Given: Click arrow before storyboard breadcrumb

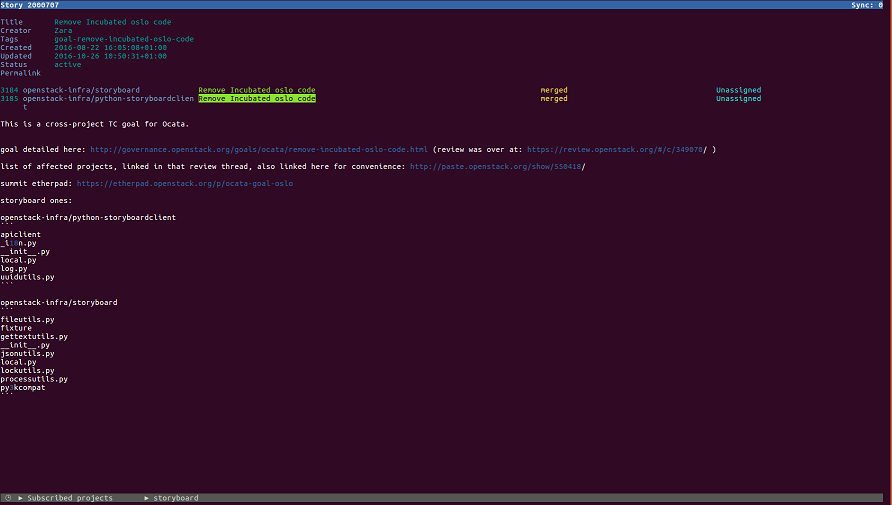Looking at the screenshot, I should pos(147,497).
